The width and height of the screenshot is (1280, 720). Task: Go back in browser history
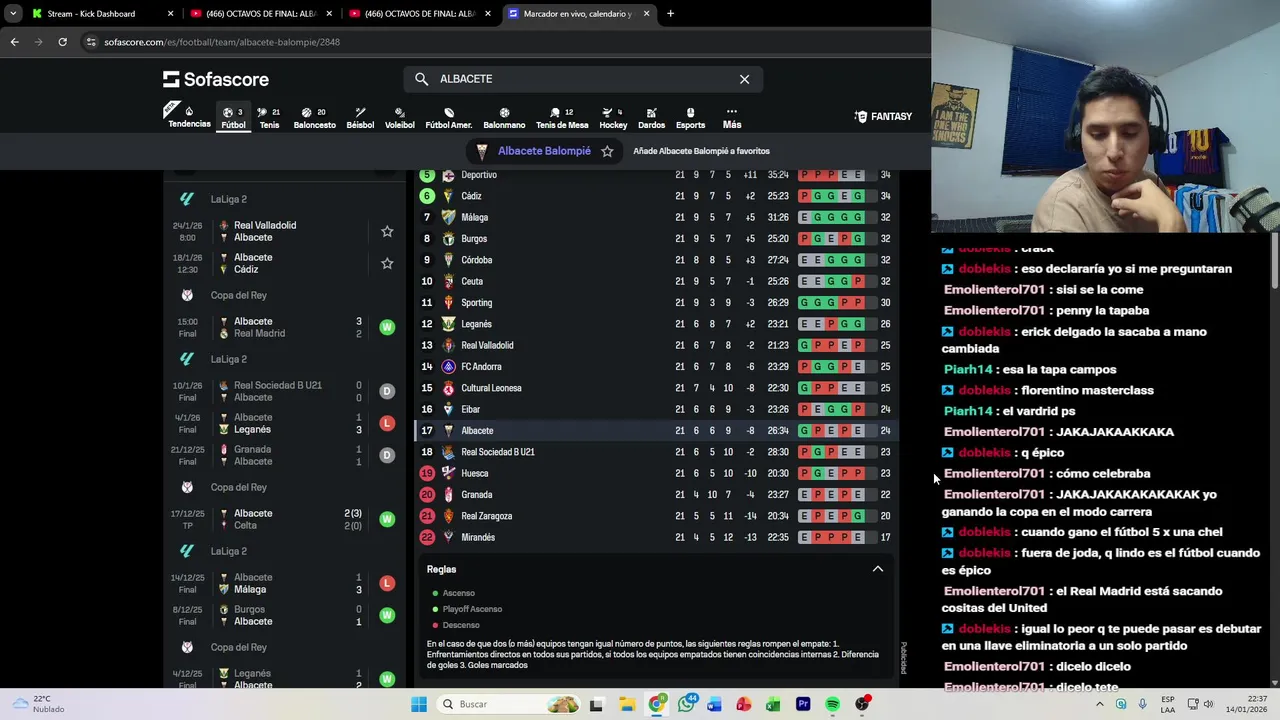(14, 42)
